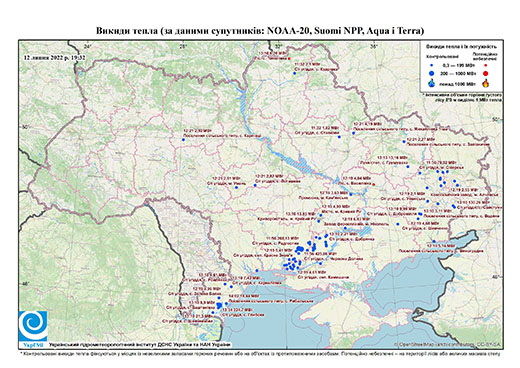Select the red marker east of the Dnipro
The height and width of the screenshot is (368, 520).
click(x=374, y=184)
